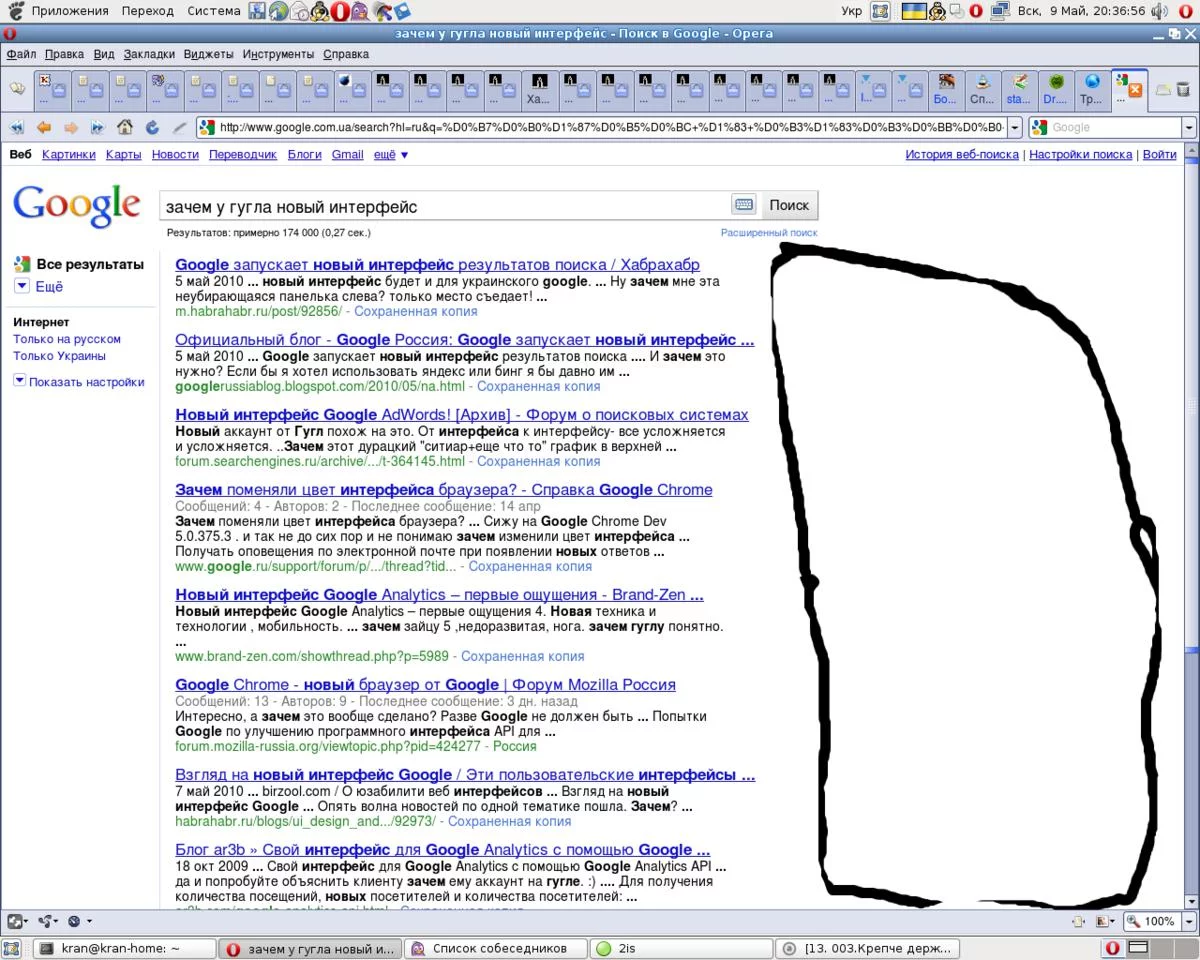The height and width of the screenshot is (960, 1200).
Task: Click the show desktop icon in bottom panel
Action: [x=12, y=948]
